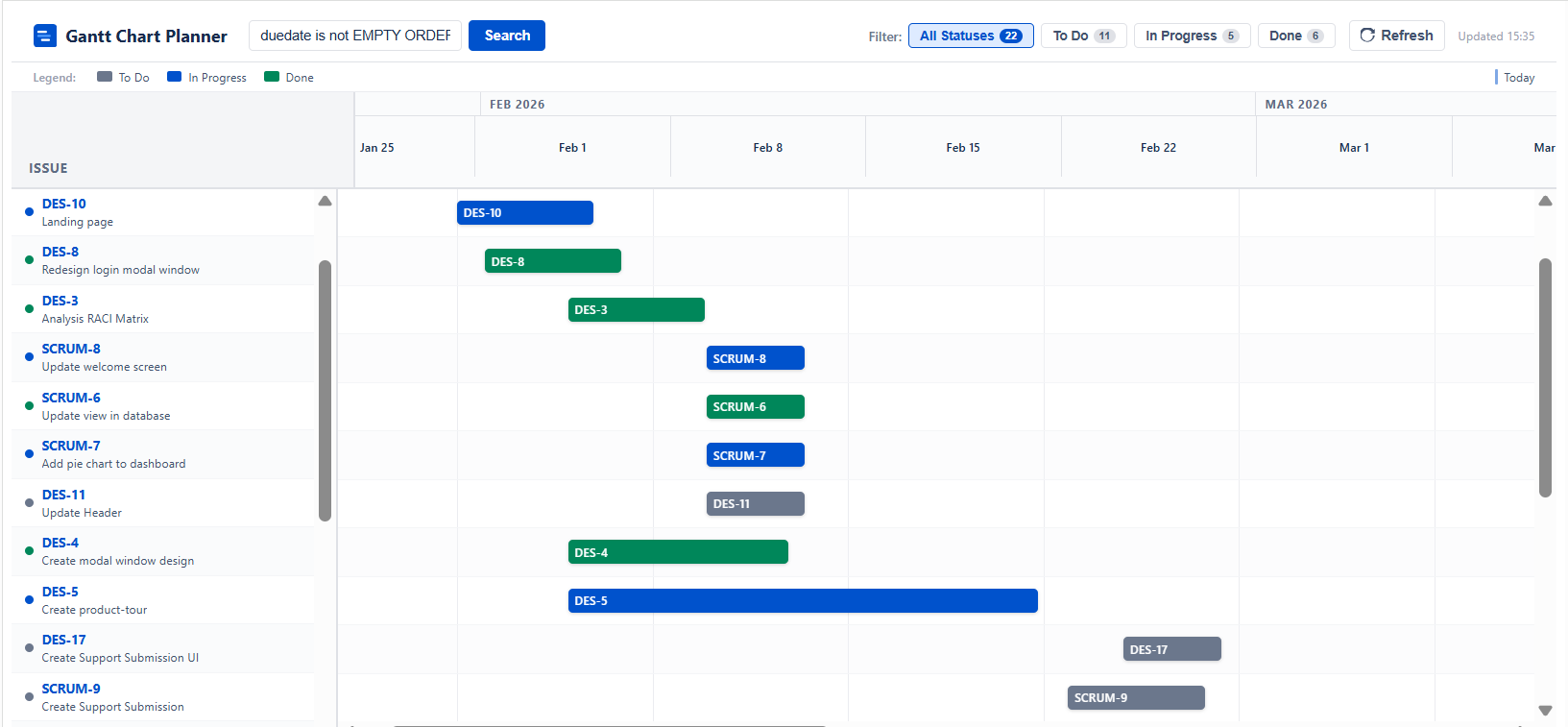The height and width of the screenshot is (727, 1568).
Task: Click status dot beside DES-11
Action: [29, 502]
